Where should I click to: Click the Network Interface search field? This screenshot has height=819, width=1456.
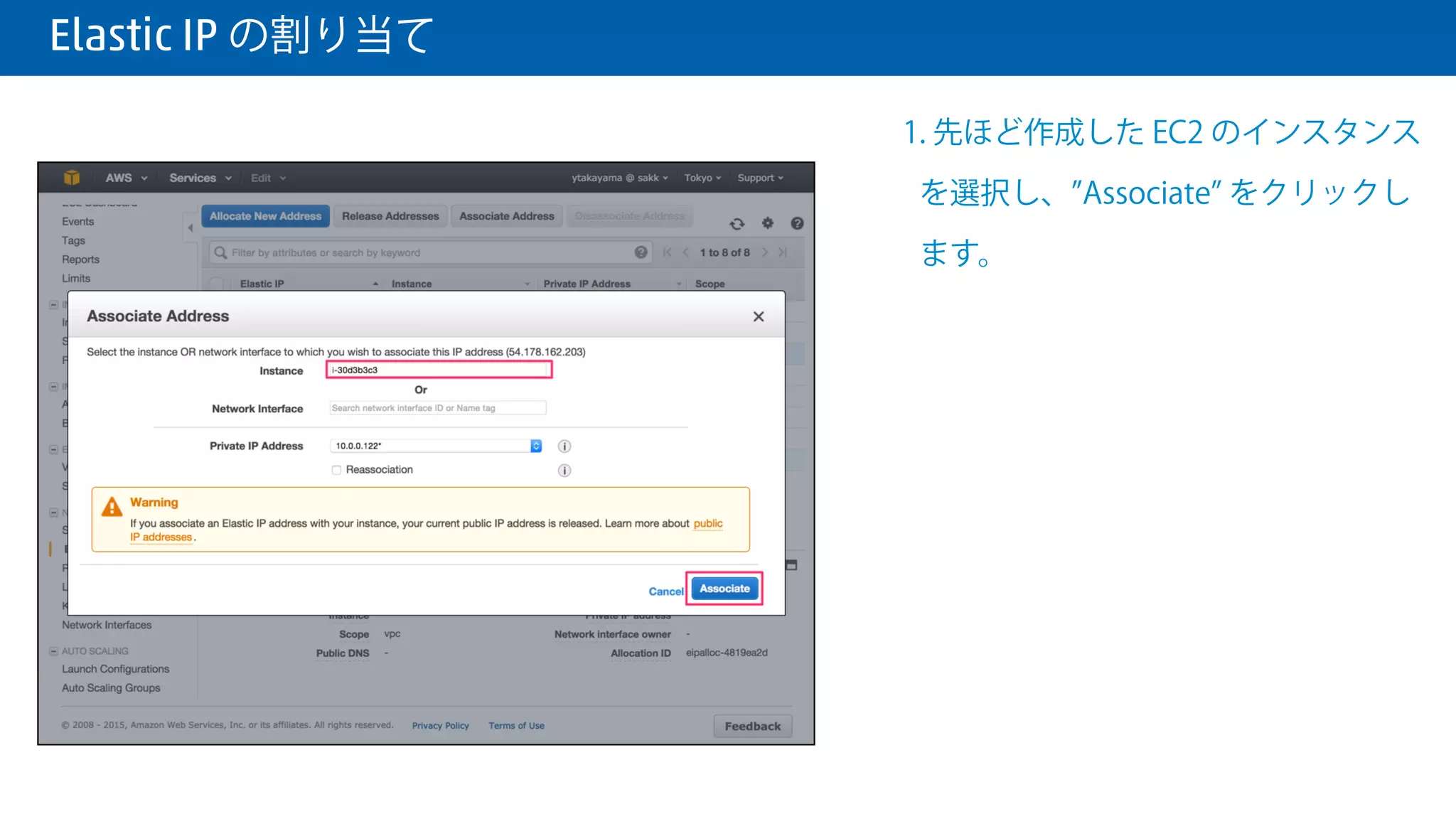click(438, 408)
